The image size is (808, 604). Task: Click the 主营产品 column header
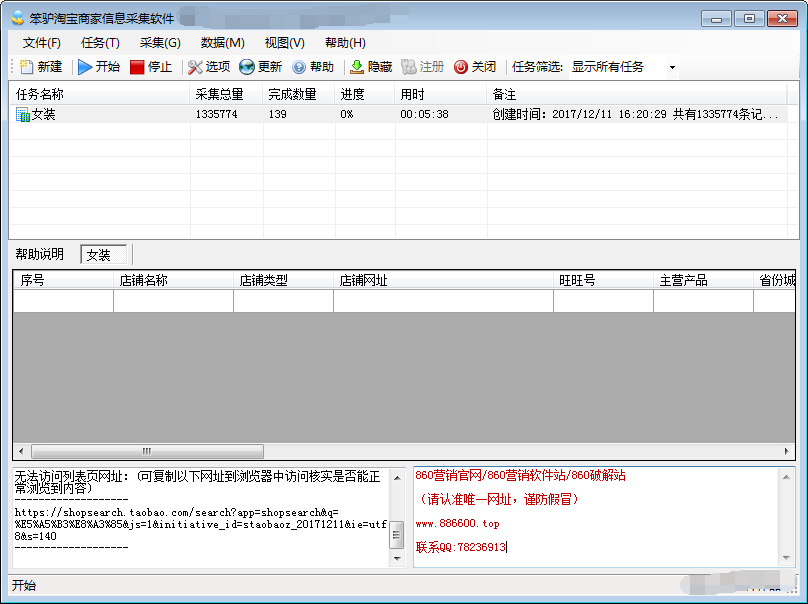703,280
